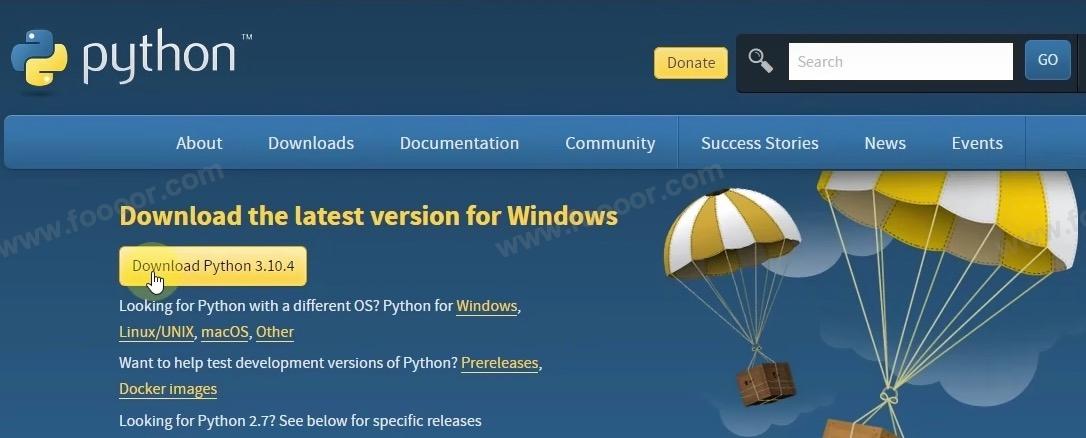Open the About navigation menu
1086x438 pixels.
[199, 143]
